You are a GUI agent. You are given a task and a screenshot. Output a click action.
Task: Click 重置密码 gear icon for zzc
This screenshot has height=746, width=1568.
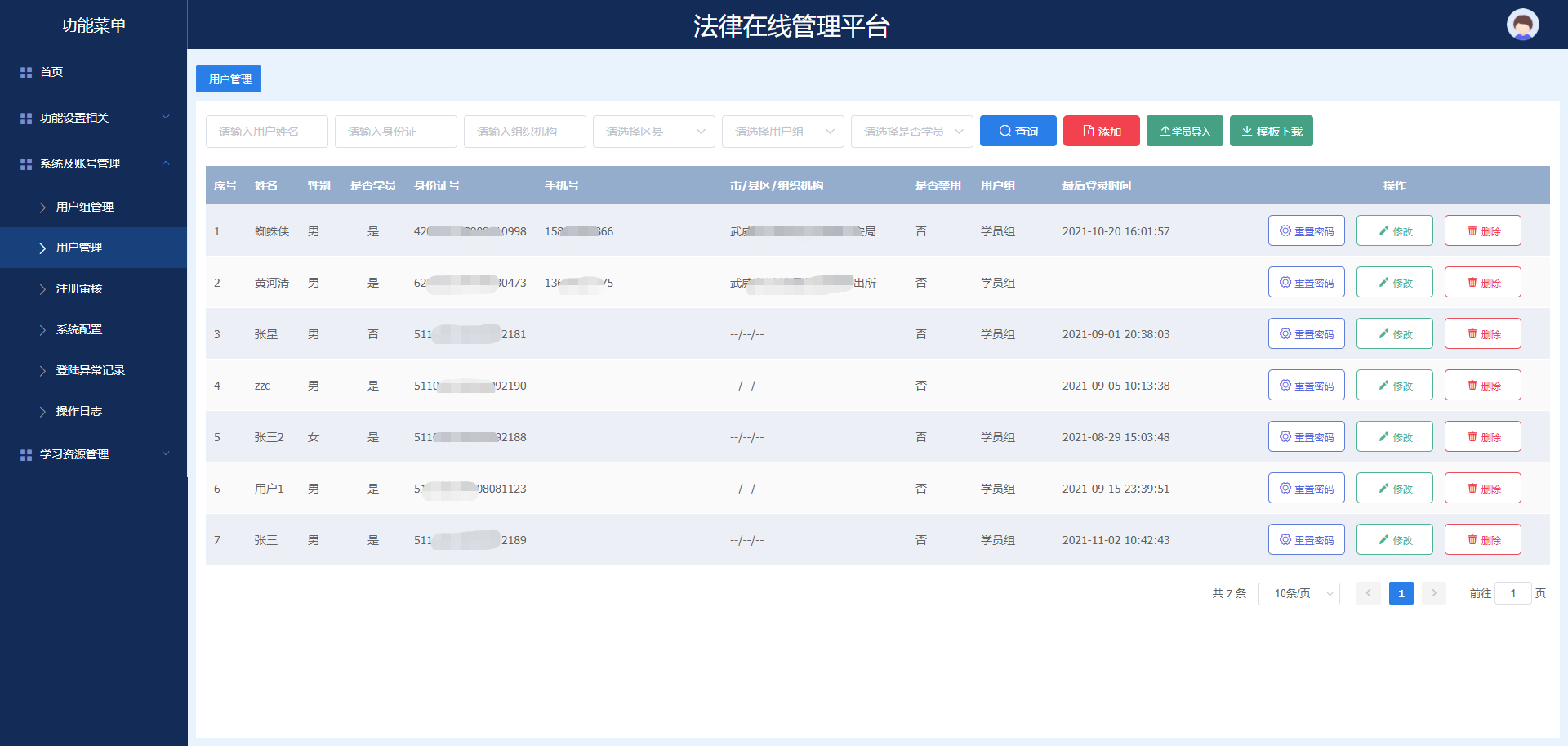pos(1285,385)
